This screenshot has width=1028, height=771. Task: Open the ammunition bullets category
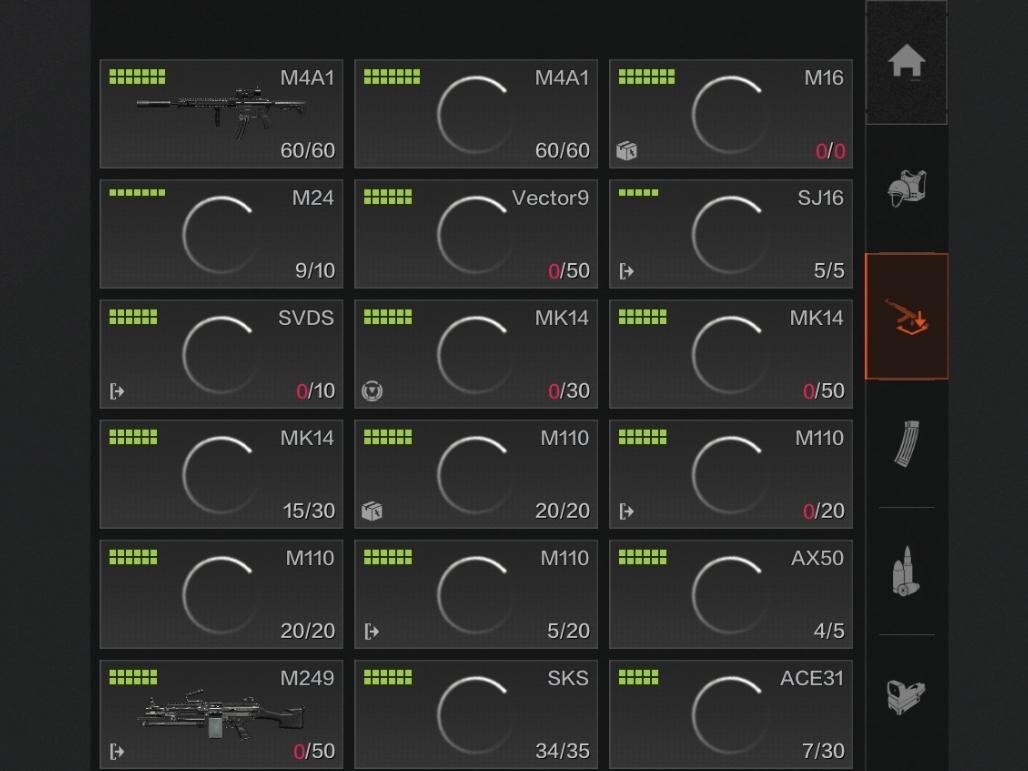[906, 570]
